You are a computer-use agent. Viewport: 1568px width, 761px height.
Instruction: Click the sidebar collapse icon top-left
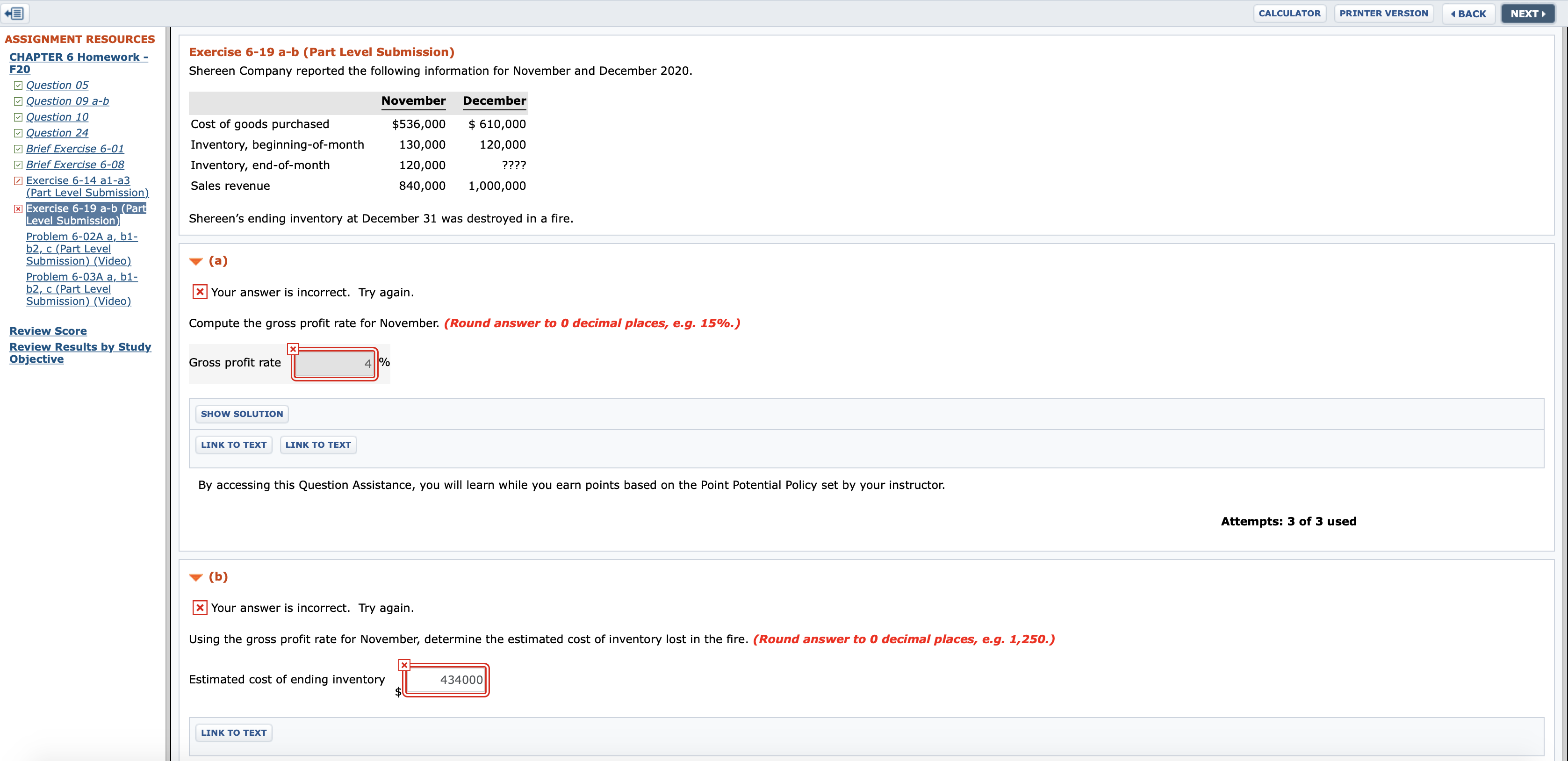tap(14, 13)
